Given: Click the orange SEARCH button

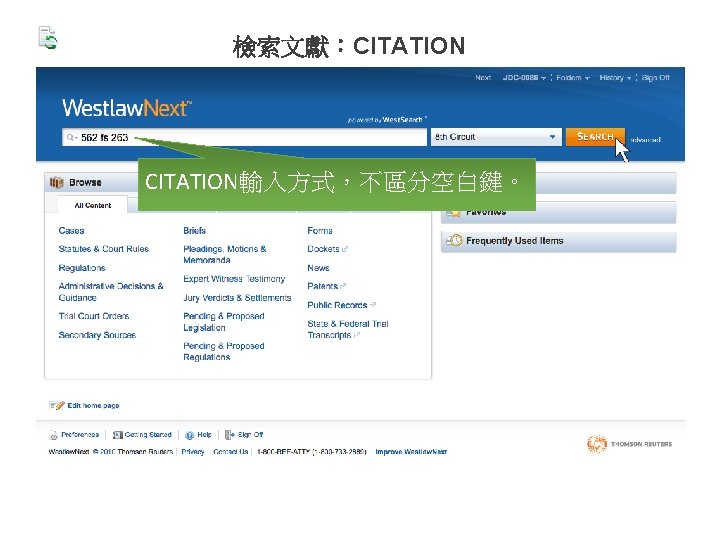Looking at the screenshot, I should point(595,137).
